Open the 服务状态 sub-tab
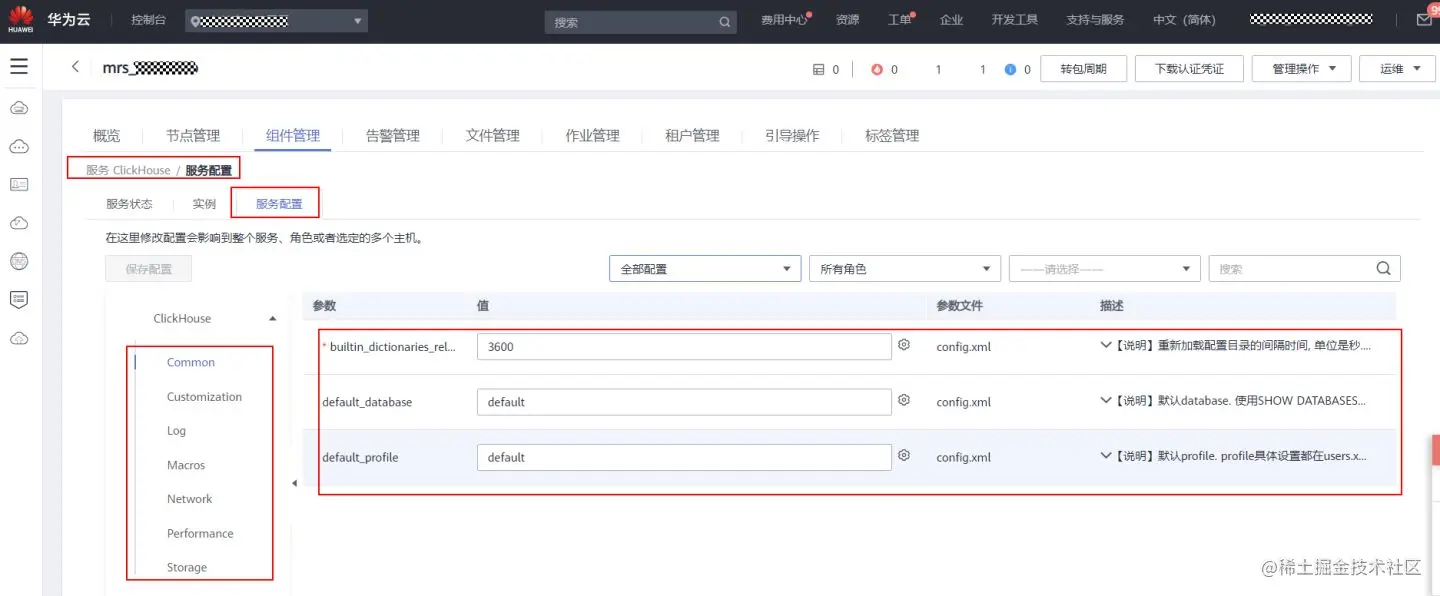 pyautogui.click(x=129, y=203)
